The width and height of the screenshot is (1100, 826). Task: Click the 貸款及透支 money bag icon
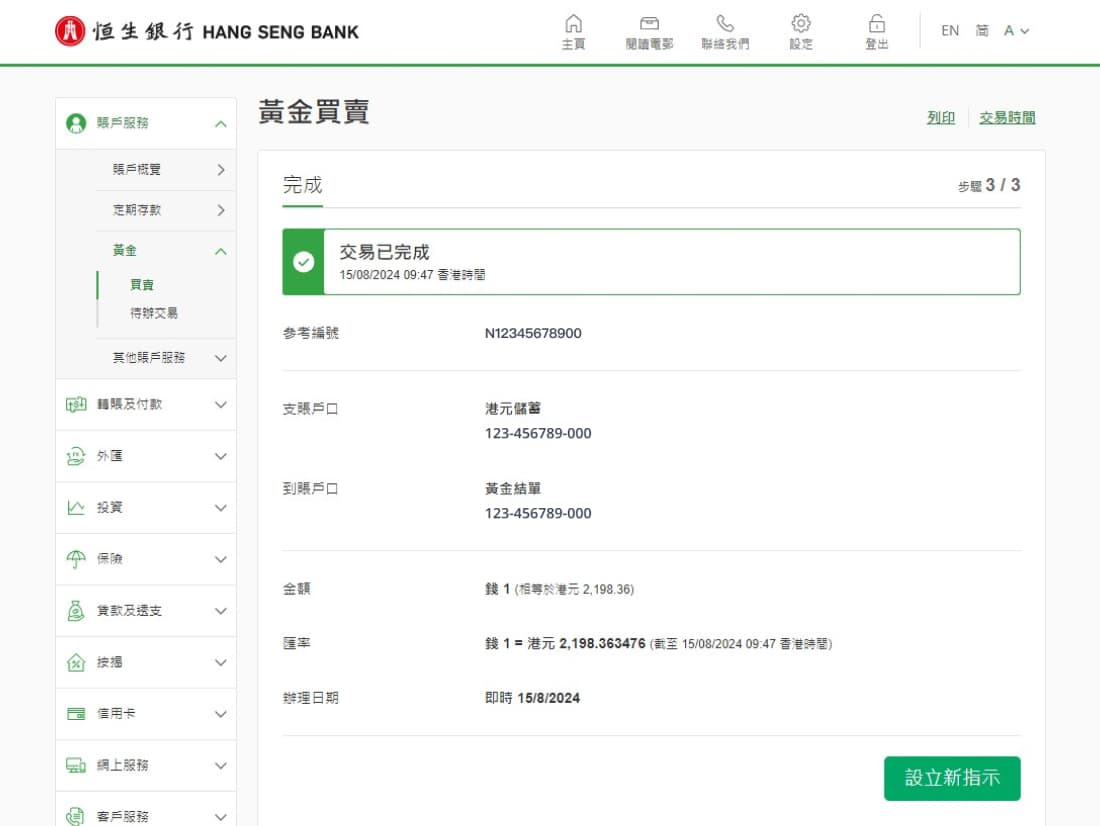76,611
